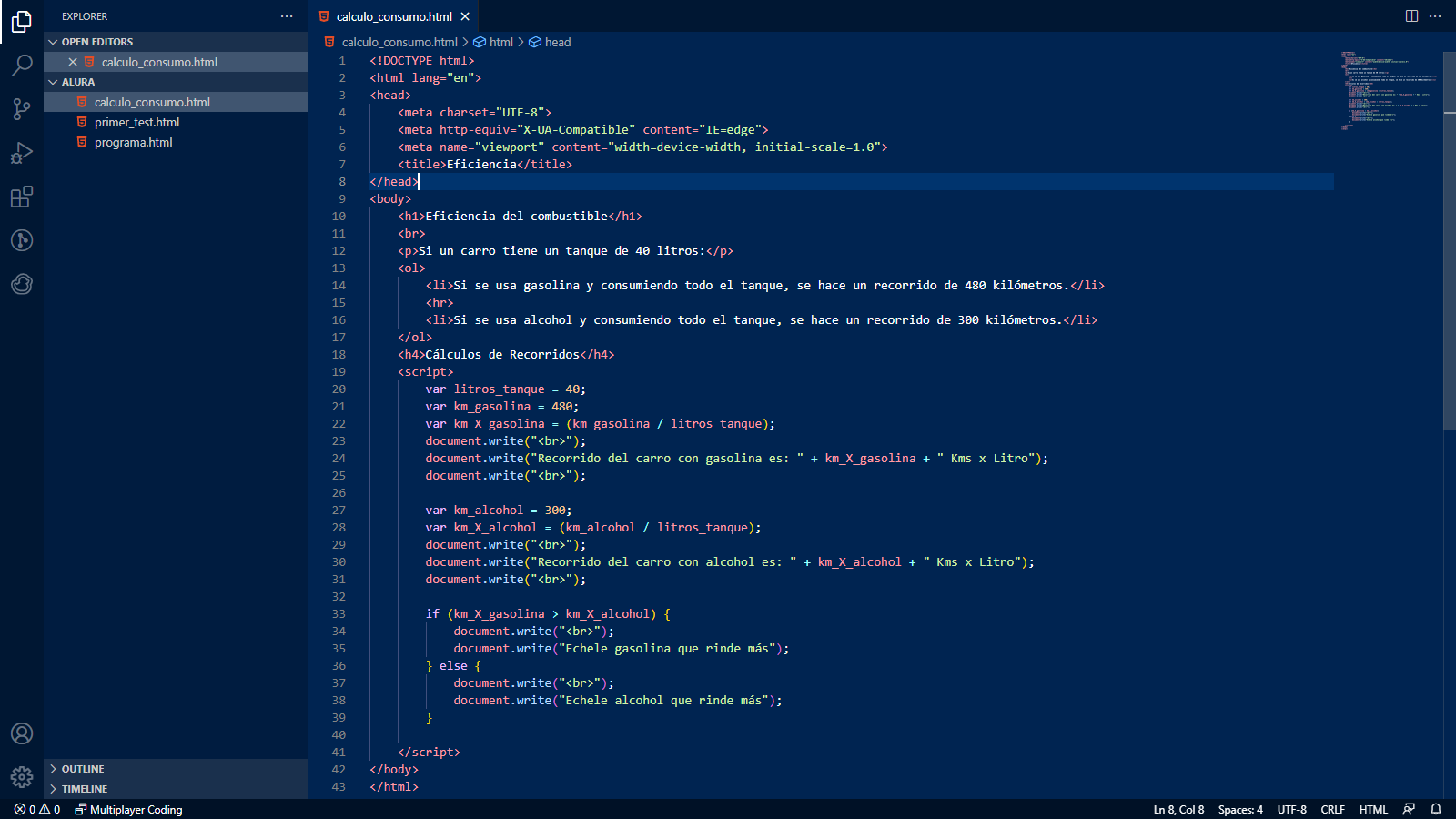Open primer_test.html file
This screenshot has width=1456, height=819.
pos(176,122)
